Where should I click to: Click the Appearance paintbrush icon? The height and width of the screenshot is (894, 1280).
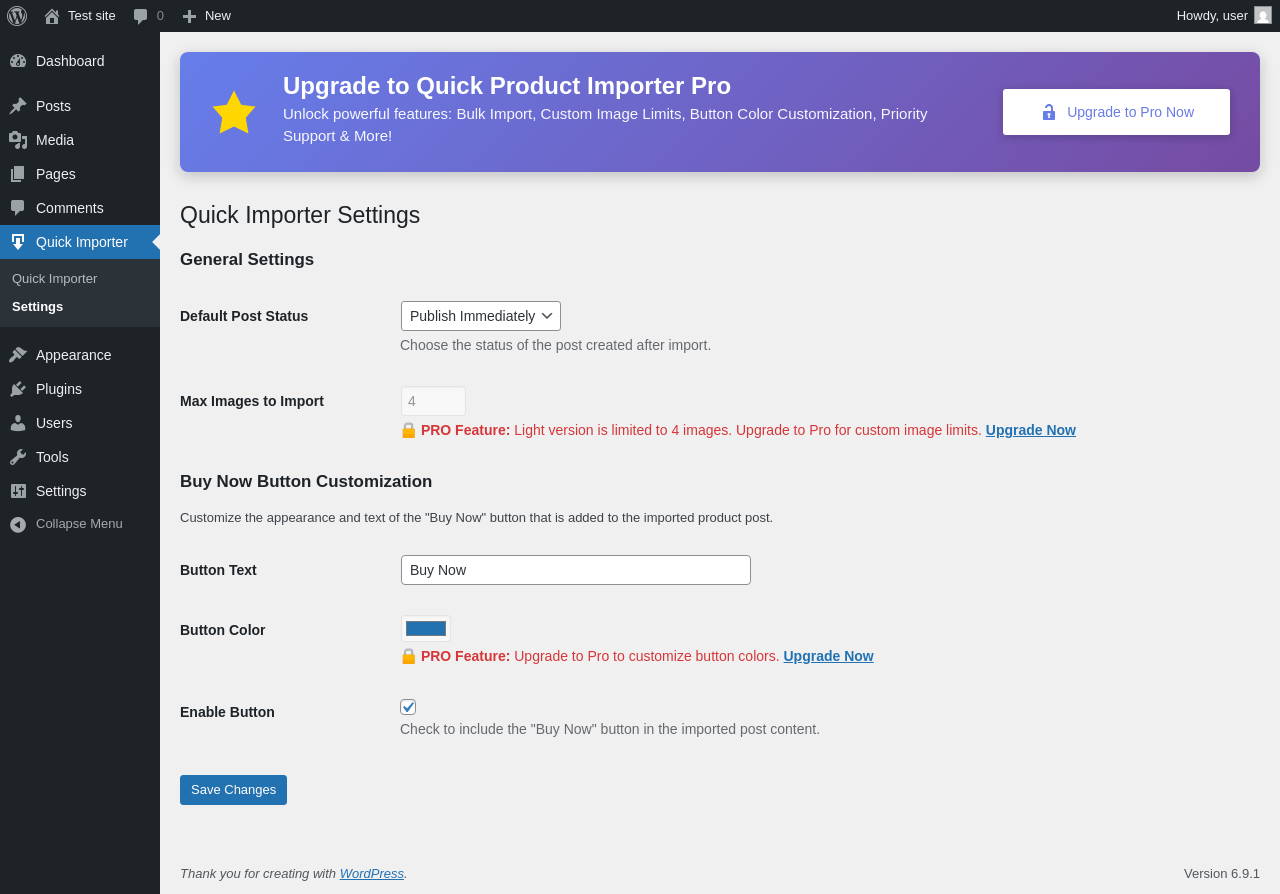[x=18, y=355]
